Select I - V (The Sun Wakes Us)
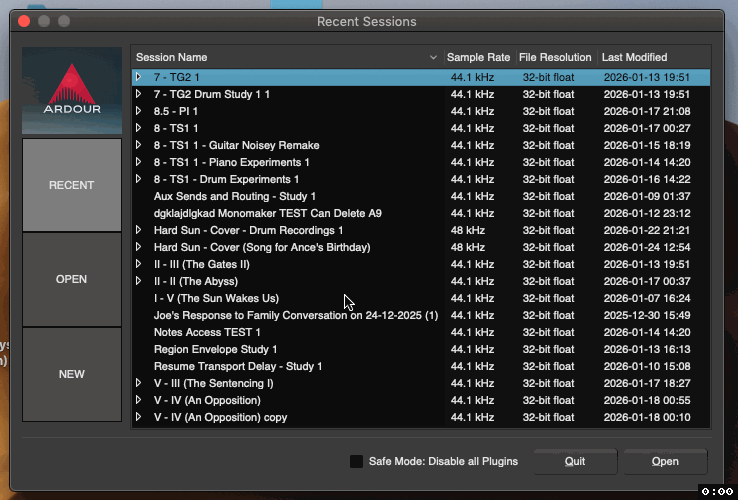738x500 pixels. point(216,298)
